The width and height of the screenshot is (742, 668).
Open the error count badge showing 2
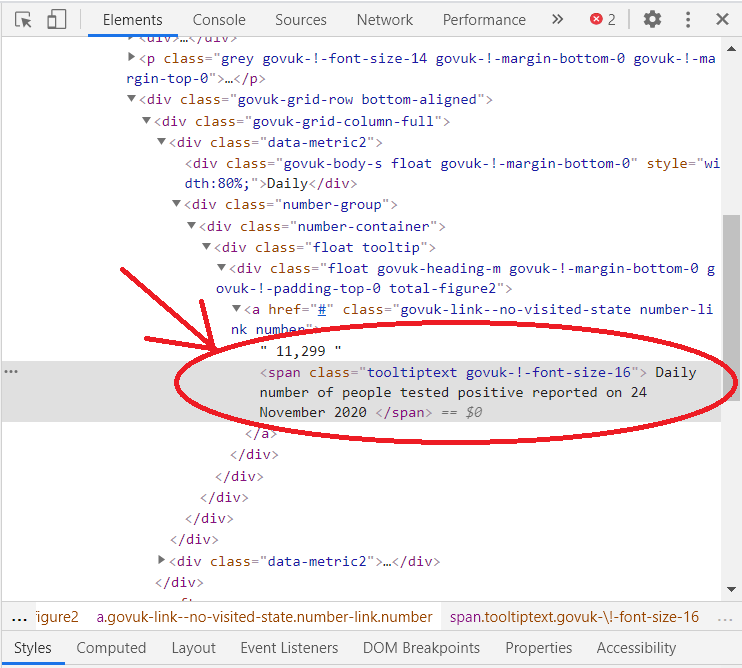[x=602, y=19]
